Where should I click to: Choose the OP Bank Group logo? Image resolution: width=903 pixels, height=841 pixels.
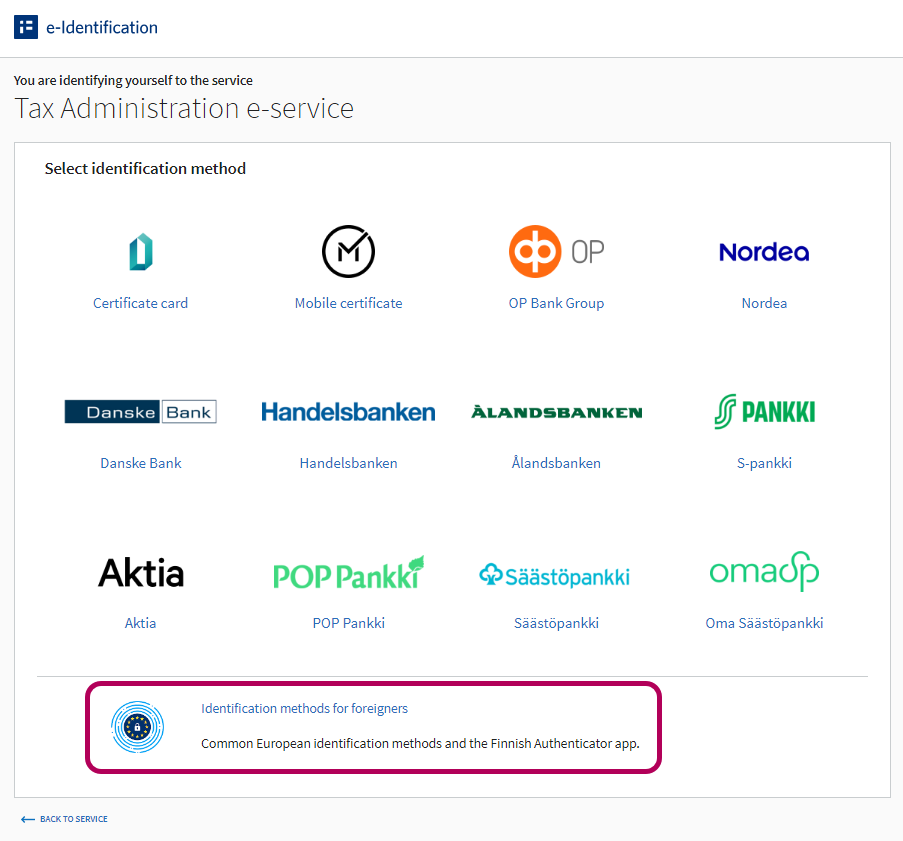click(556, 252)
